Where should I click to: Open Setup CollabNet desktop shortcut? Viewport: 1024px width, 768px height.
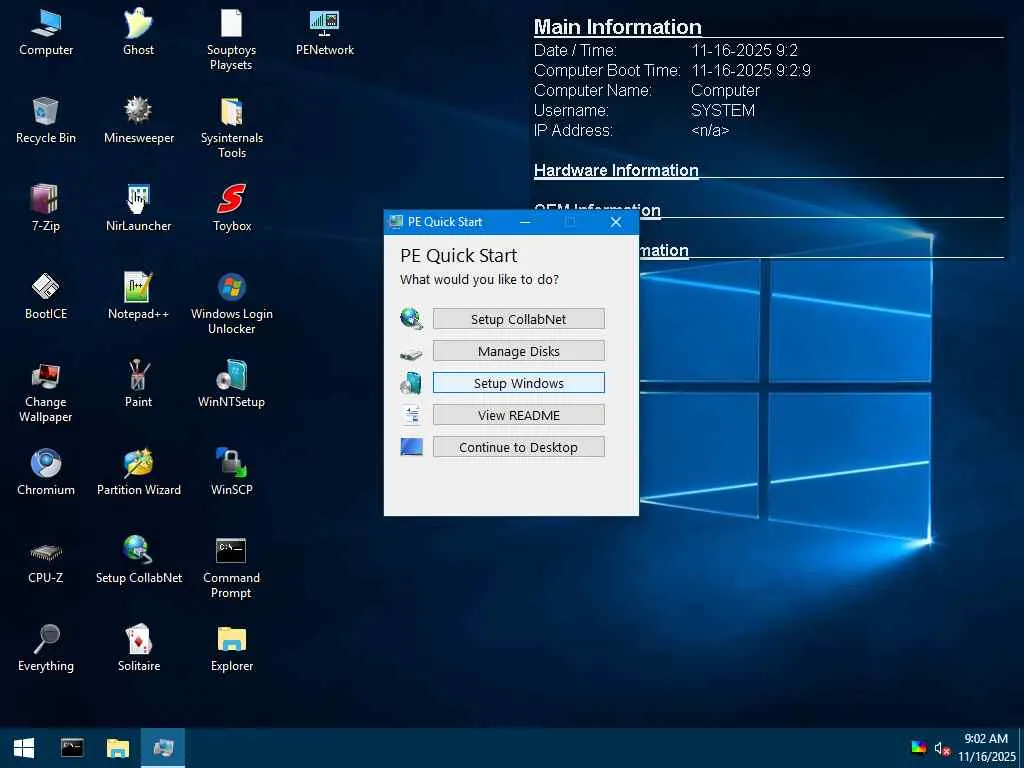(x=138, y=560)
